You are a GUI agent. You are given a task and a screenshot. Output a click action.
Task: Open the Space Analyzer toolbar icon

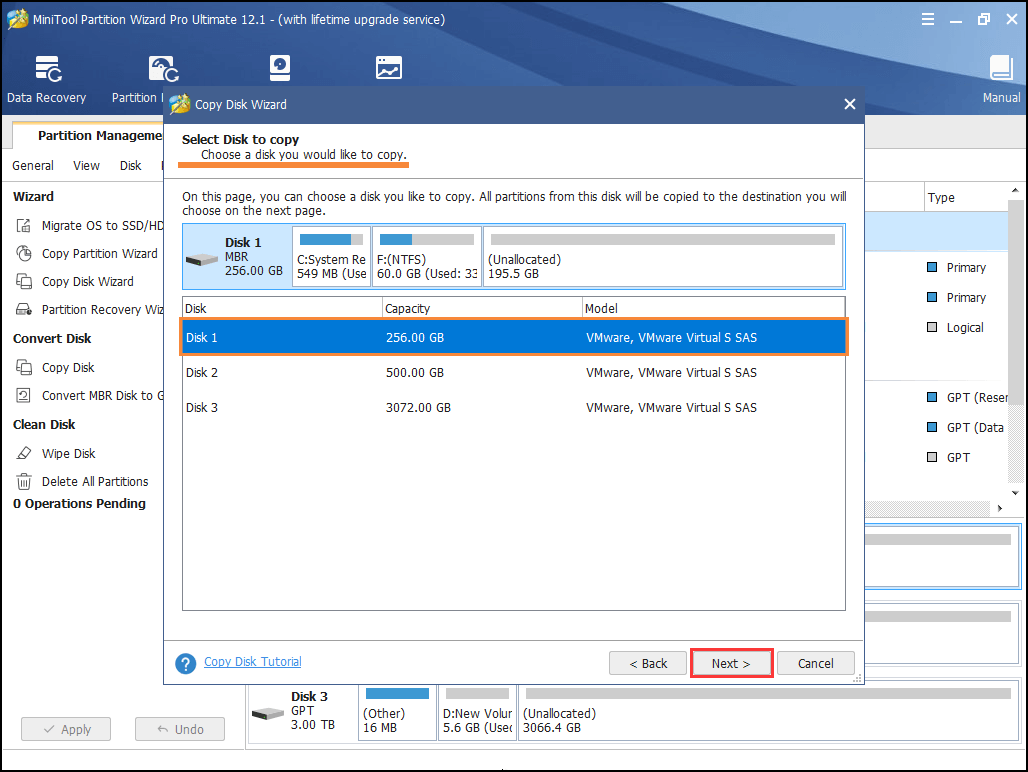tap(389, 68)
